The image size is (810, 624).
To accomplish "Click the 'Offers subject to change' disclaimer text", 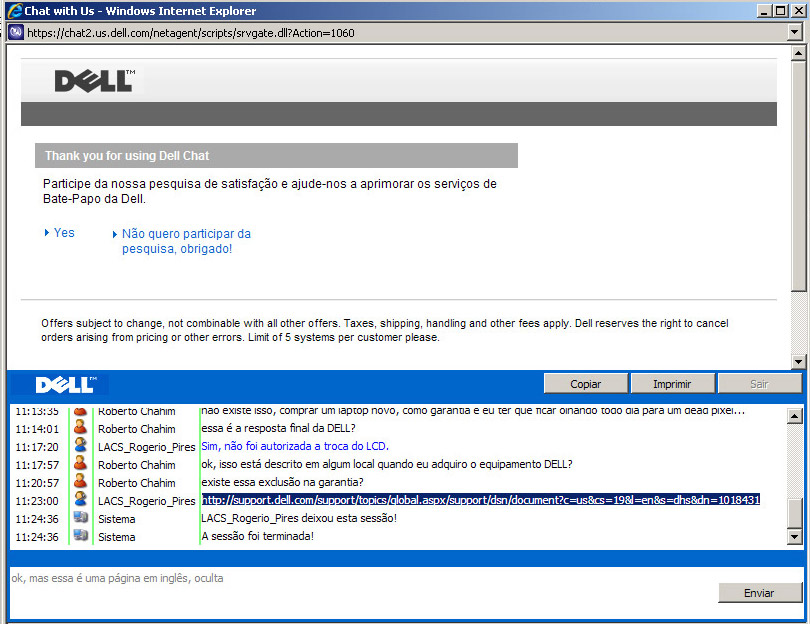I will (385, 330).
